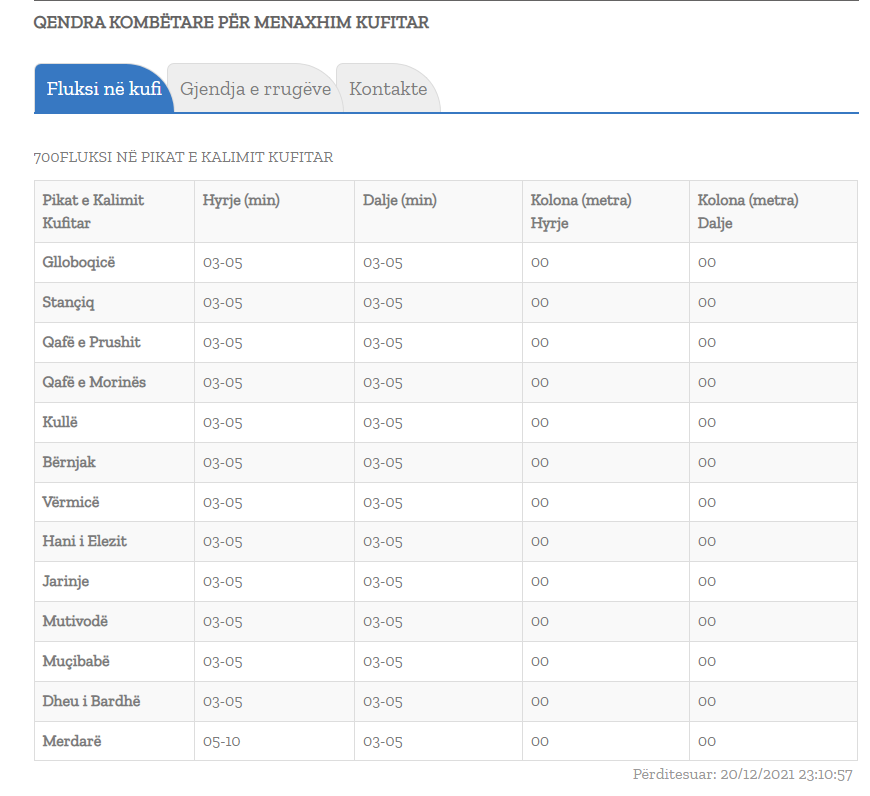The image size is (870, 796).
Task: Click Qafë e Prushit exit time 03-05
Action: click(383, 342)
